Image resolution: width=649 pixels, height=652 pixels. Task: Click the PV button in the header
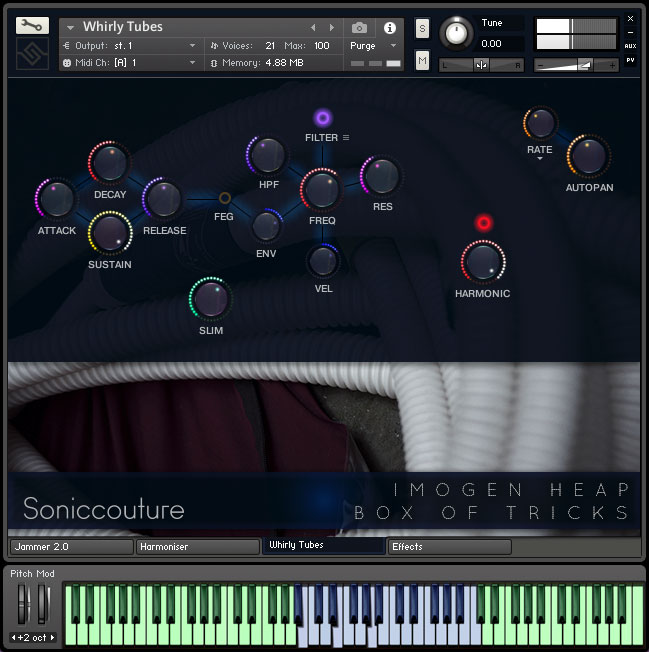pos(630,60)
